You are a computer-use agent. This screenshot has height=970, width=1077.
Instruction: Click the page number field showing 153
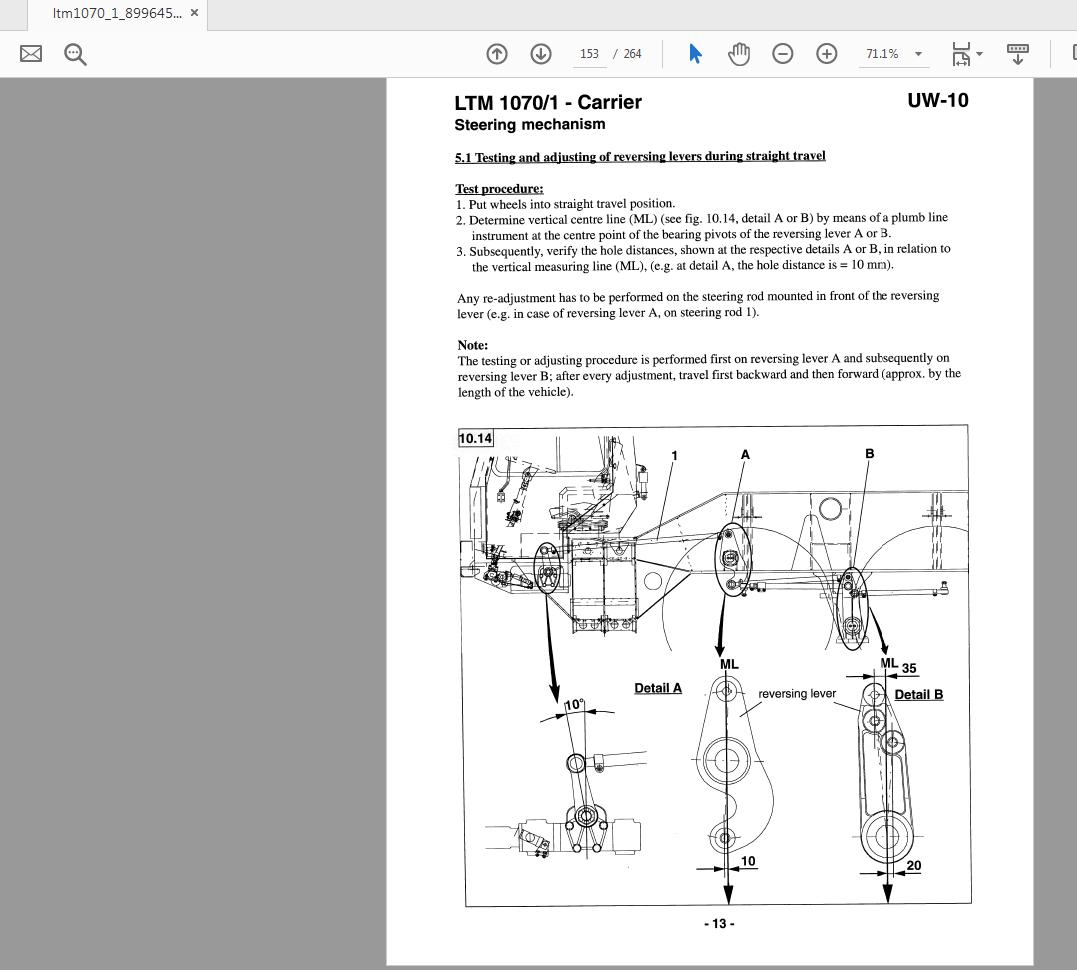589,54
